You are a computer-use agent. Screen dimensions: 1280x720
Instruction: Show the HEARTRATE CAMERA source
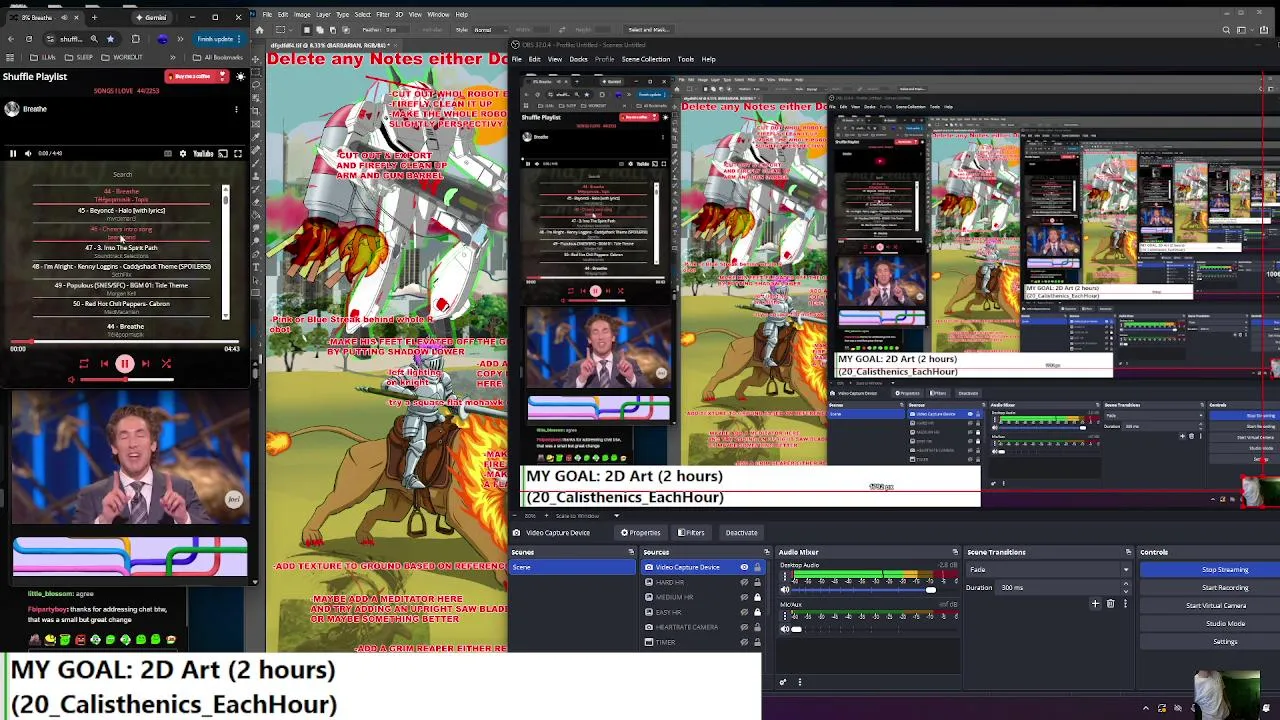click(744, 627)
